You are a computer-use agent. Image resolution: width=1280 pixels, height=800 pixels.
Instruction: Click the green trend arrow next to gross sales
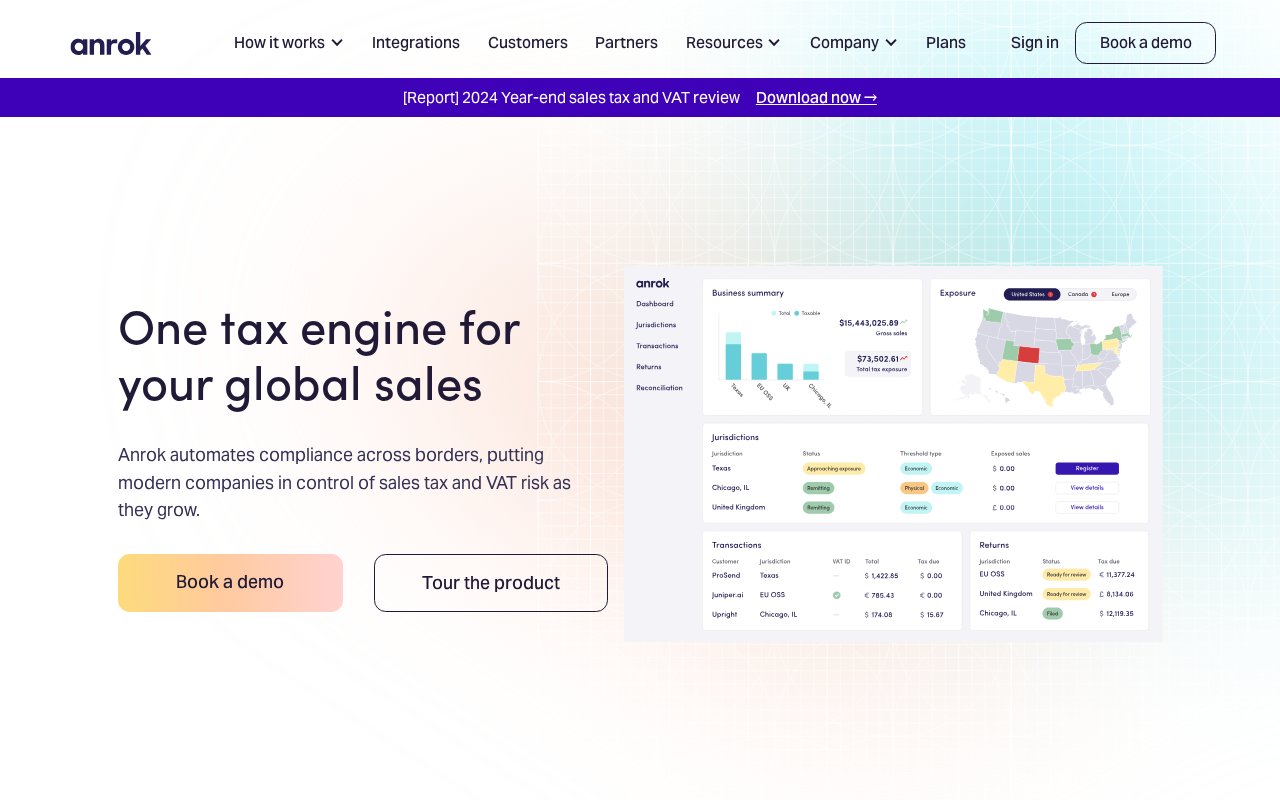(904, 322)
